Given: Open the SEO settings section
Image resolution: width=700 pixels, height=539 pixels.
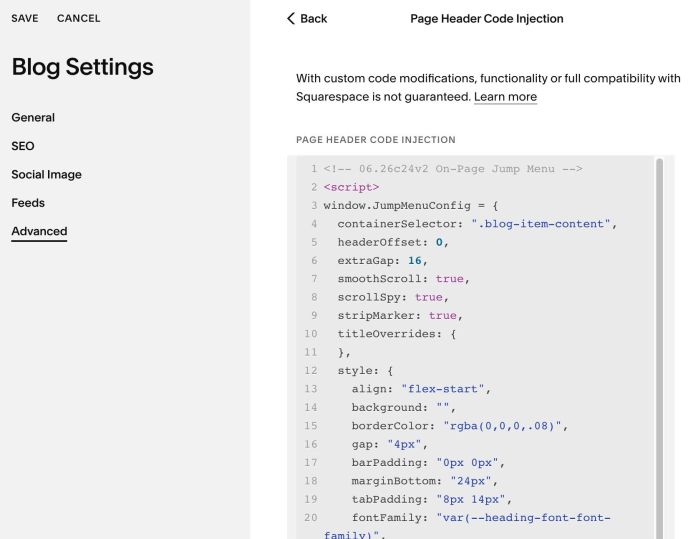Looking at the screenshot, I should 23,146.
